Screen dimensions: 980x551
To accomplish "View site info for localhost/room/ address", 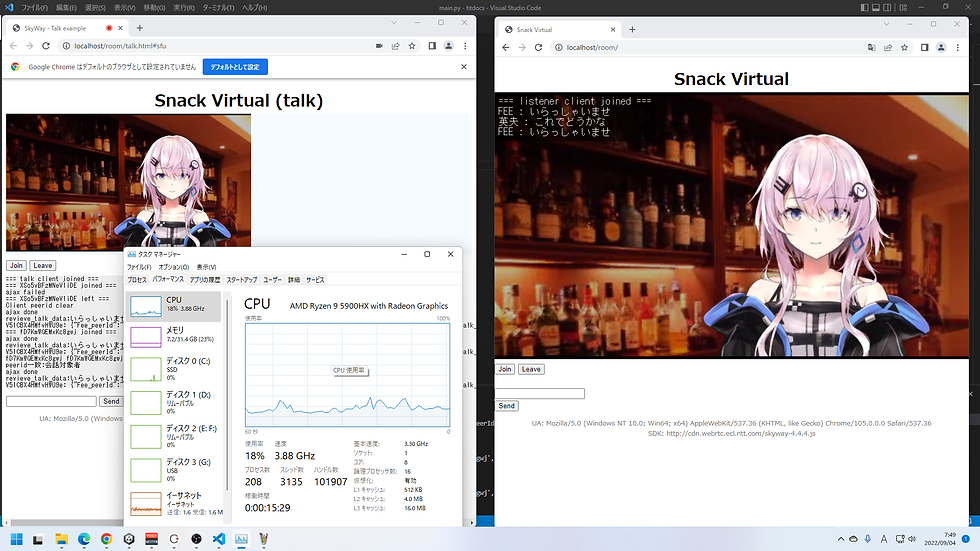I will (x=559, y=47).
